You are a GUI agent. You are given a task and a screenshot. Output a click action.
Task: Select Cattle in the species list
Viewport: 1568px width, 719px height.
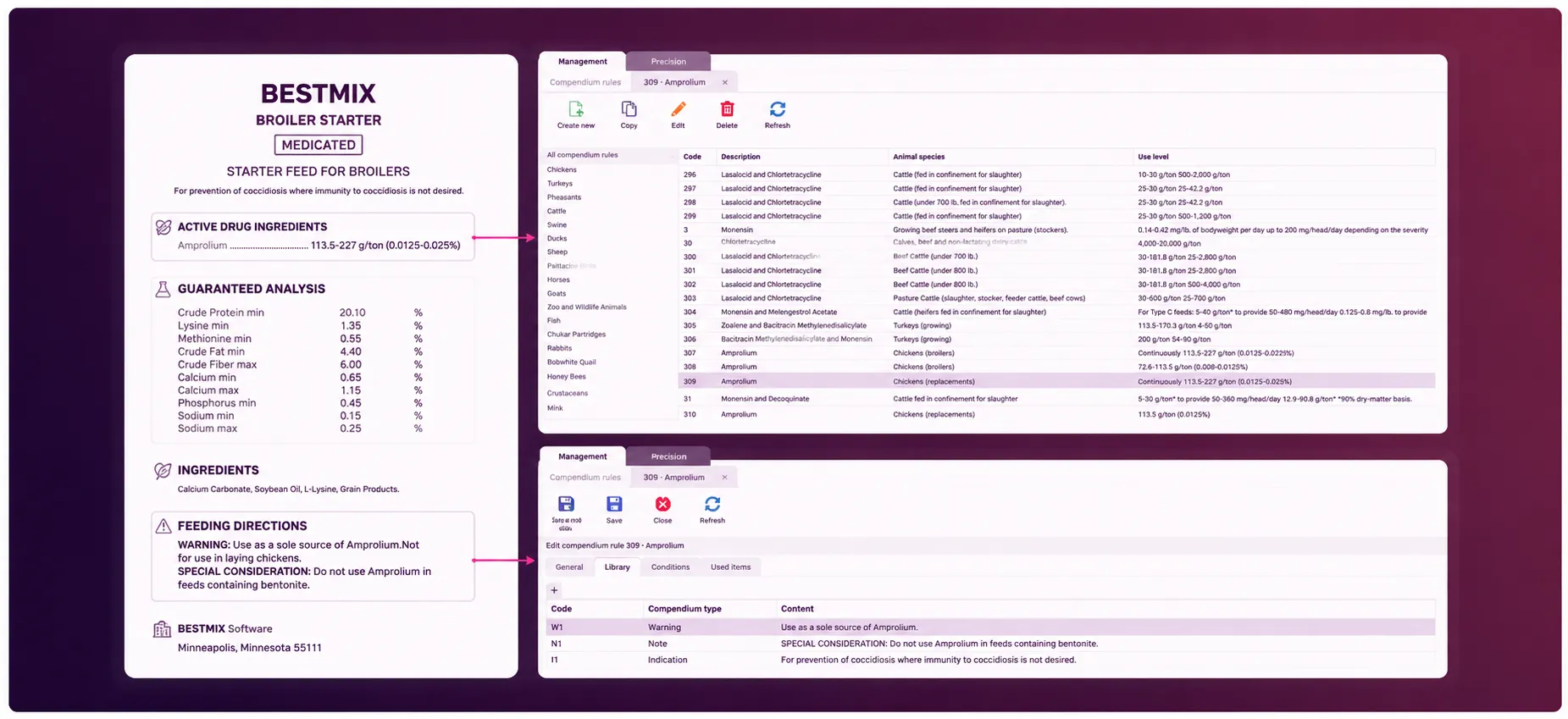(557, 211)
